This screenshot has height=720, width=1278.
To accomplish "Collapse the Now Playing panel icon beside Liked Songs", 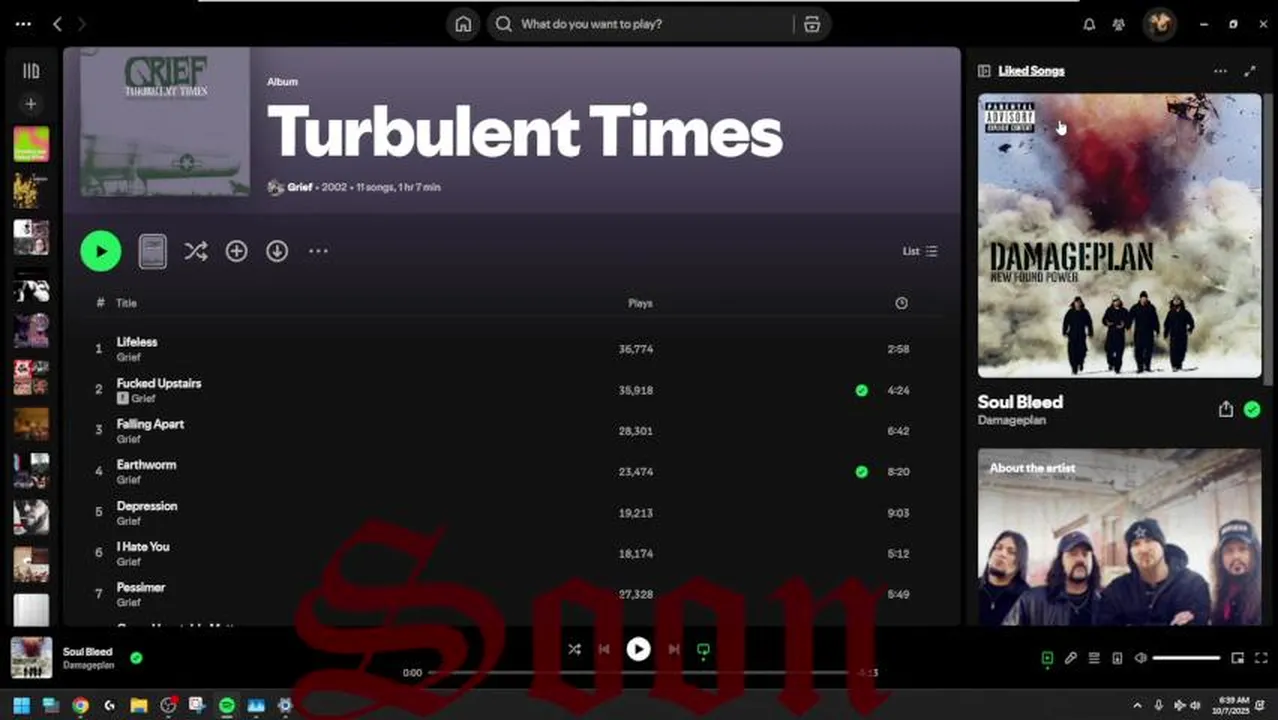I will tap(984, 71).
